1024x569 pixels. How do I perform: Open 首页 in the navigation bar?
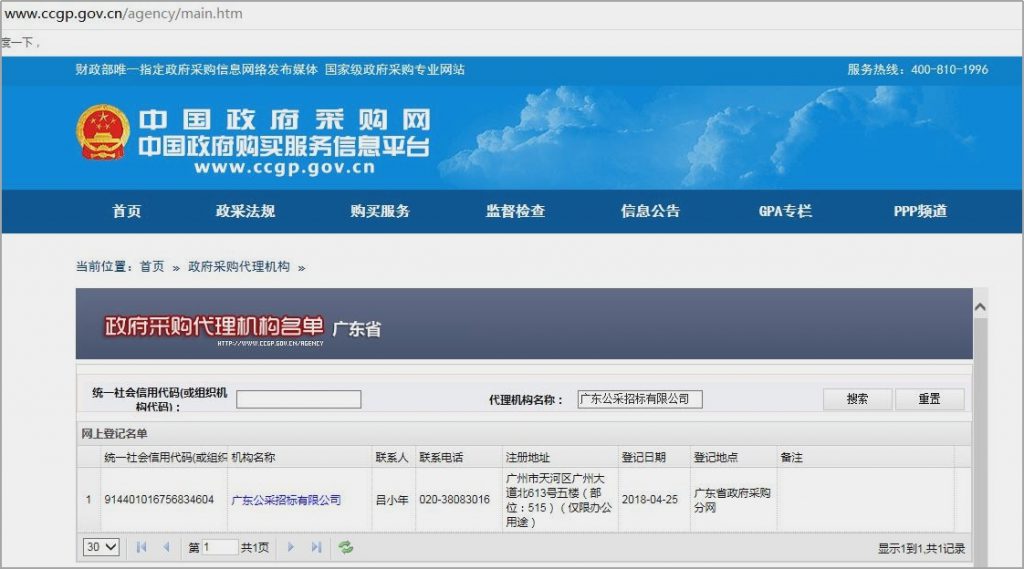(127, 211)
